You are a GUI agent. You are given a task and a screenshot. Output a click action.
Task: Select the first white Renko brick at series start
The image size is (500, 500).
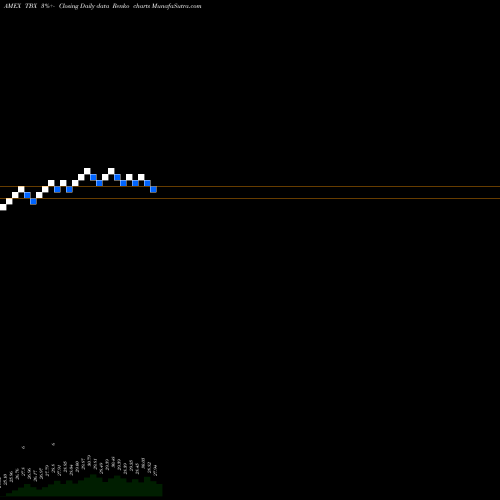coord(3,207)
